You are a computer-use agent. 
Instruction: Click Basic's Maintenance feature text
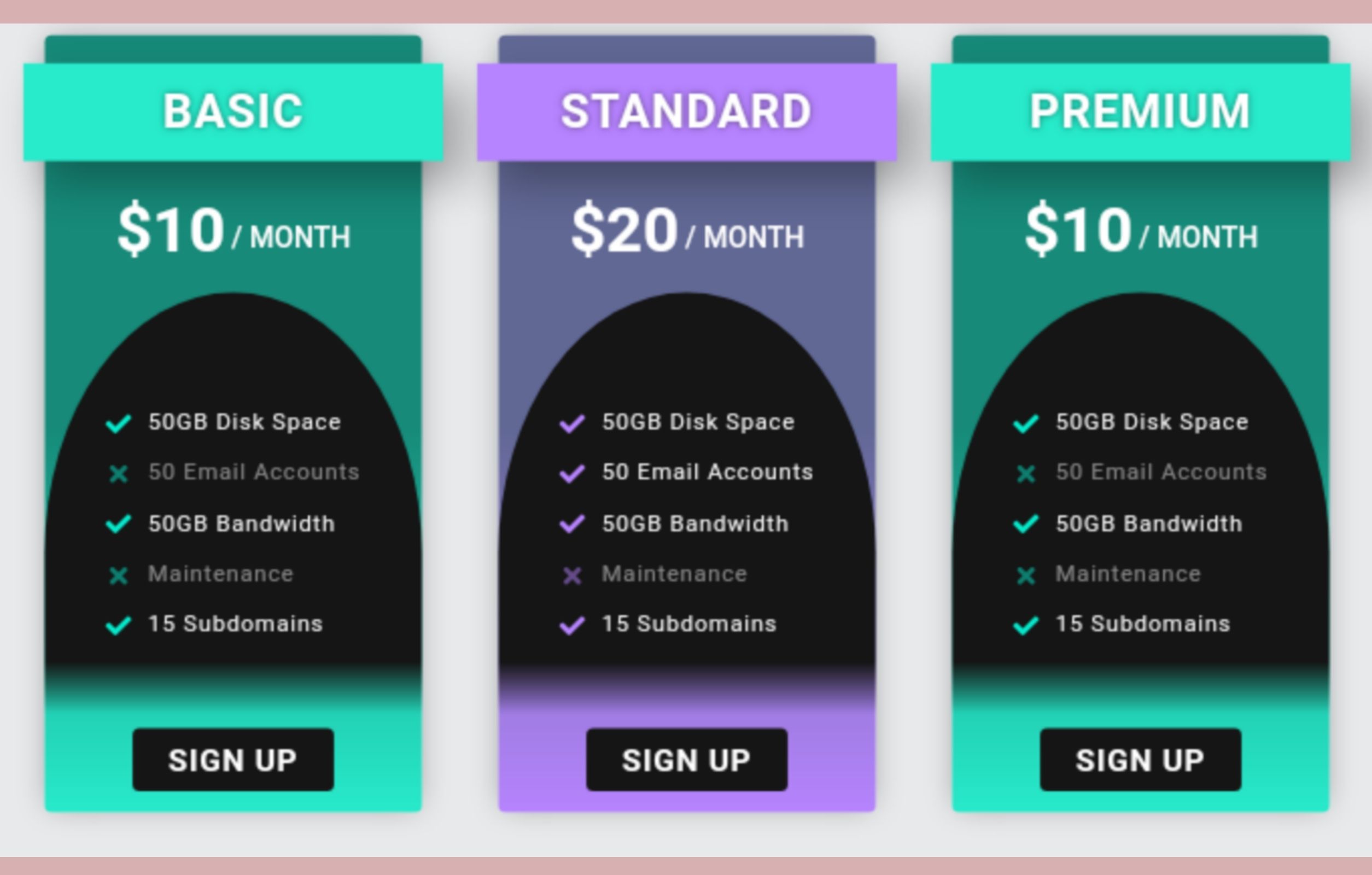tap(220, 573)
